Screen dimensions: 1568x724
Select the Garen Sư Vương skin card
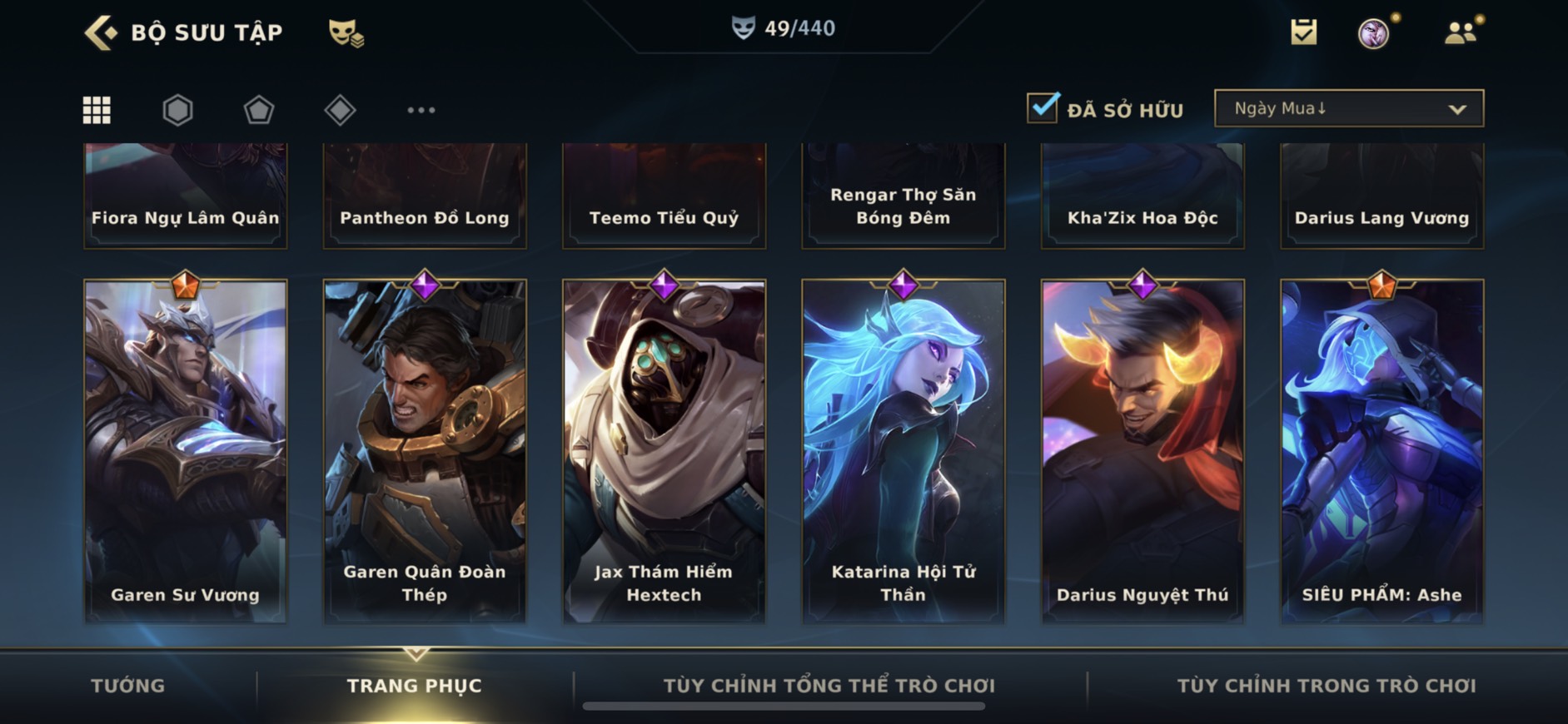tap(186, 451)
